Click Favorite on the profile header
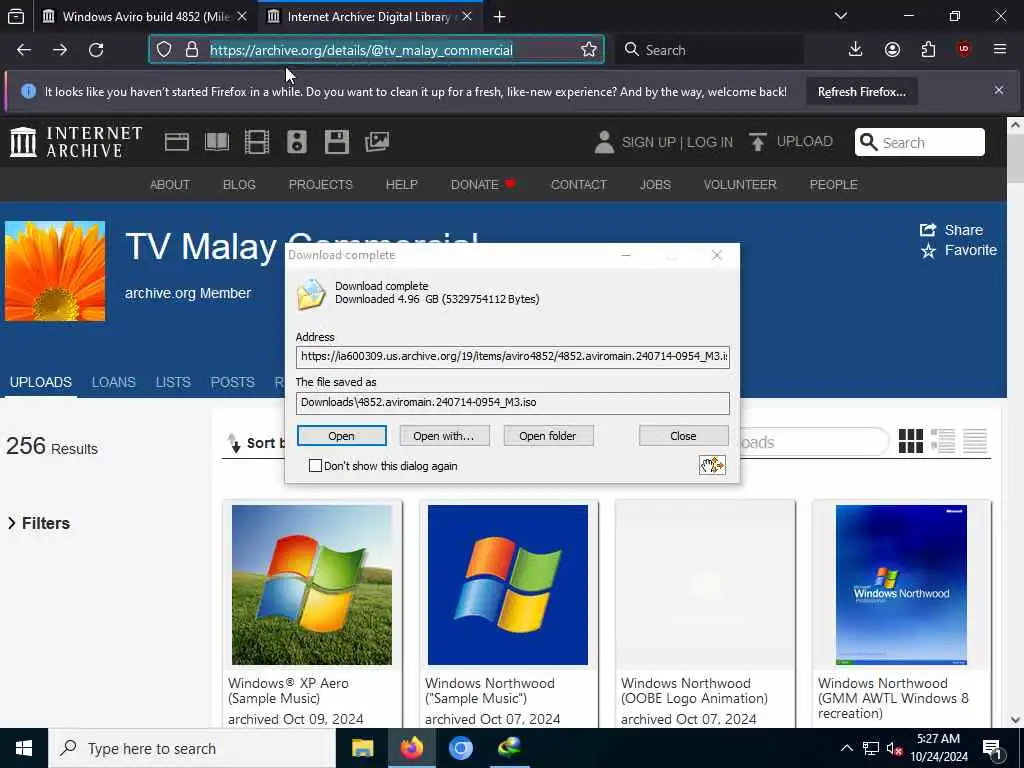 click(x=959, y=250)
